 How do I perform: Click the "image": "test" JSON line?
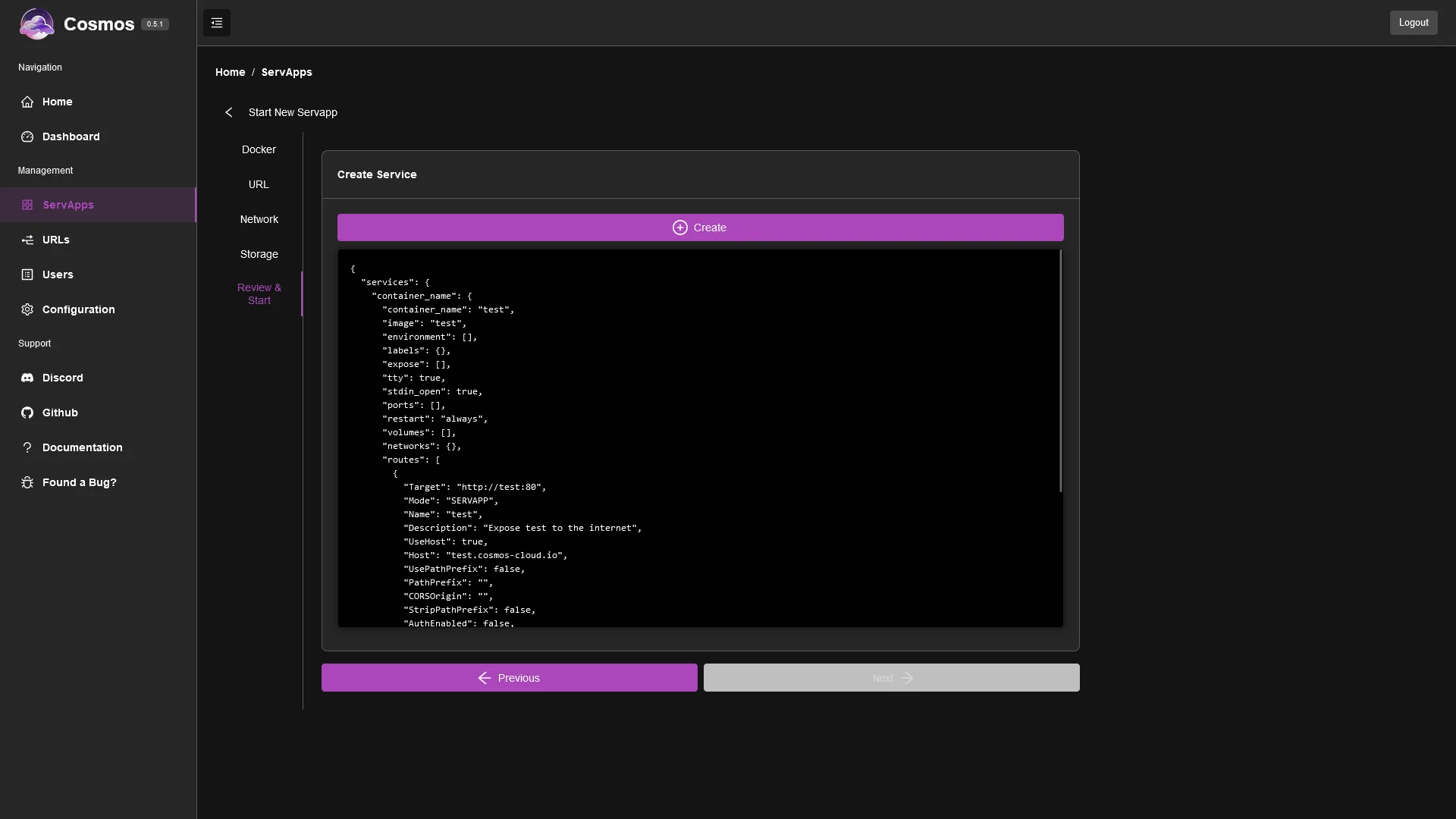tap(424, 323)
